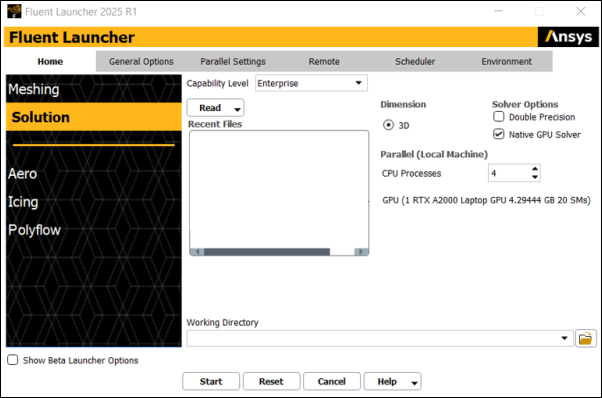
Task: Open the General Options tab
Action: [x=141, y=61]
